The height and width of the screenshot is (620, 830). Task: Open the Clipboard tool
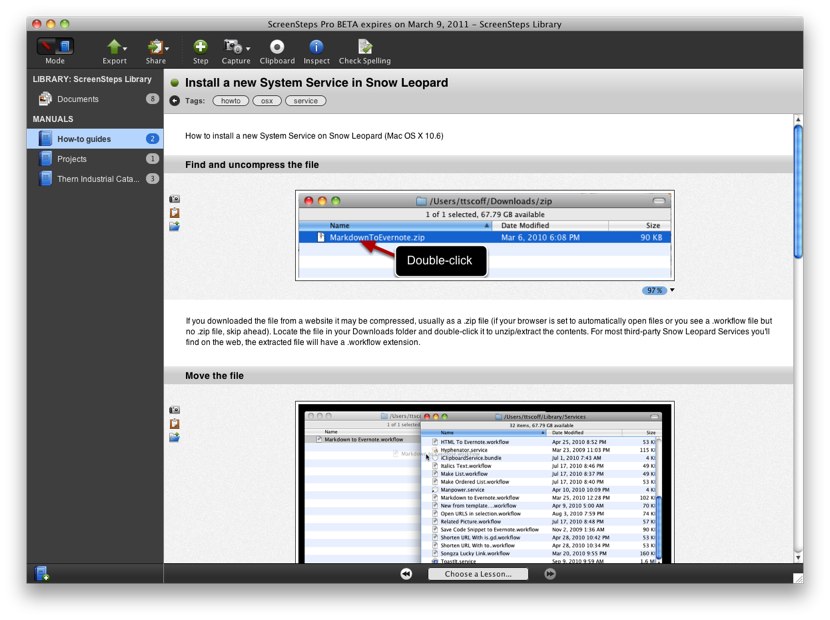click(277, 46)
